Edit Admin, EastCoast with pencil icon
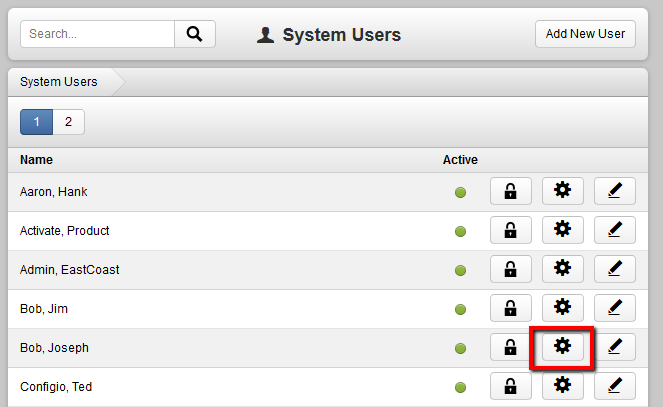Image resolution: width=663 pixels, height=407 pixels. coord(615,269)
